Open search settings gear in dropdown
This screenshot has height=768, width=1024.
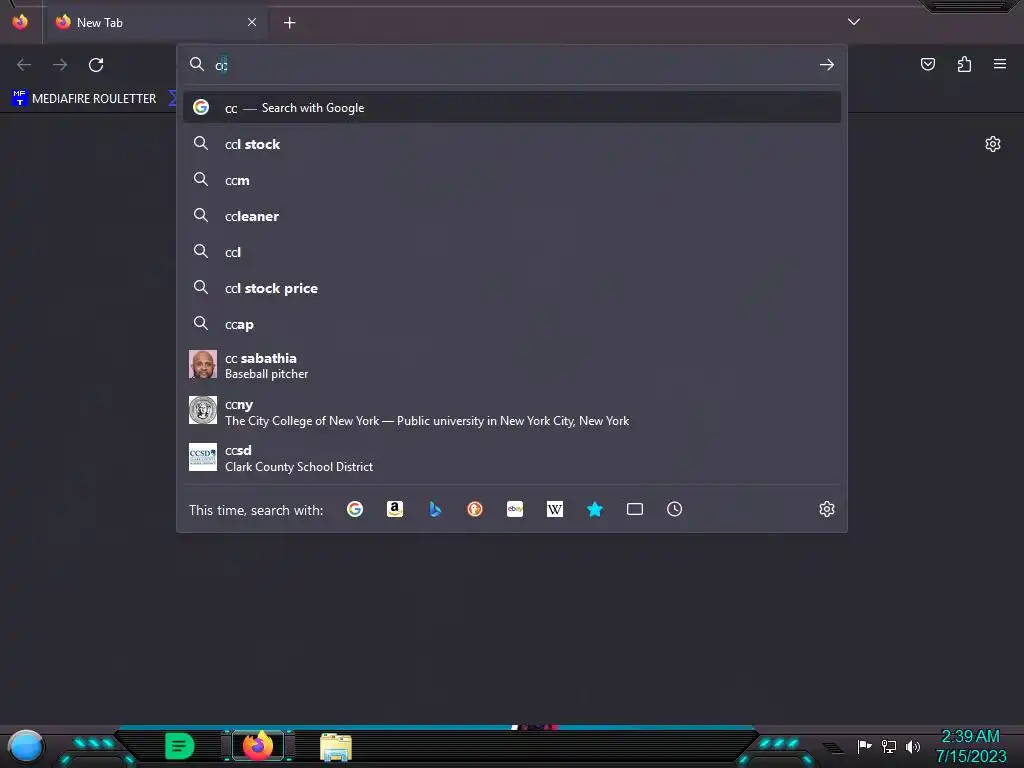(827, 509)
